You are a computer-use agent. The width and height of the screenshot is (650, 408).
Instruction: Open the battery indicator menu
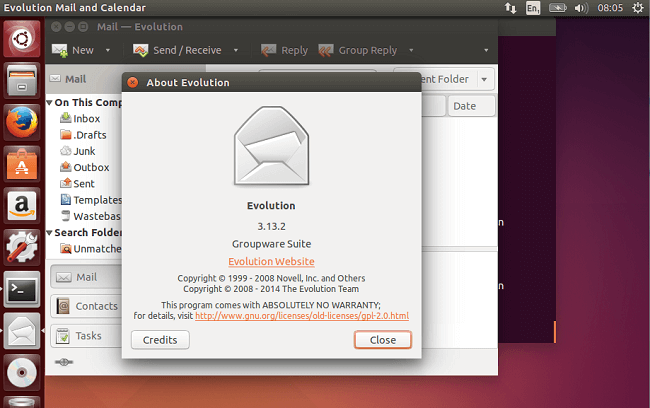558,8
